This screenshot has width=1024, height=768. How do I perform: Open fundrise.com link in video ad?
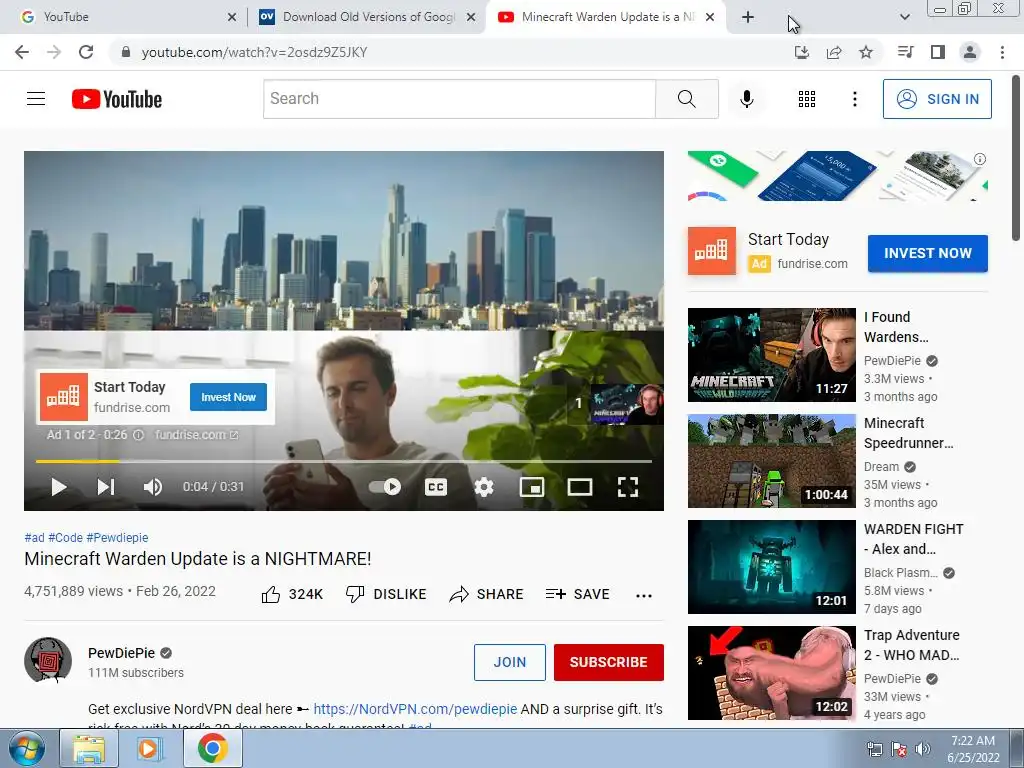click(x=197, y=435)
